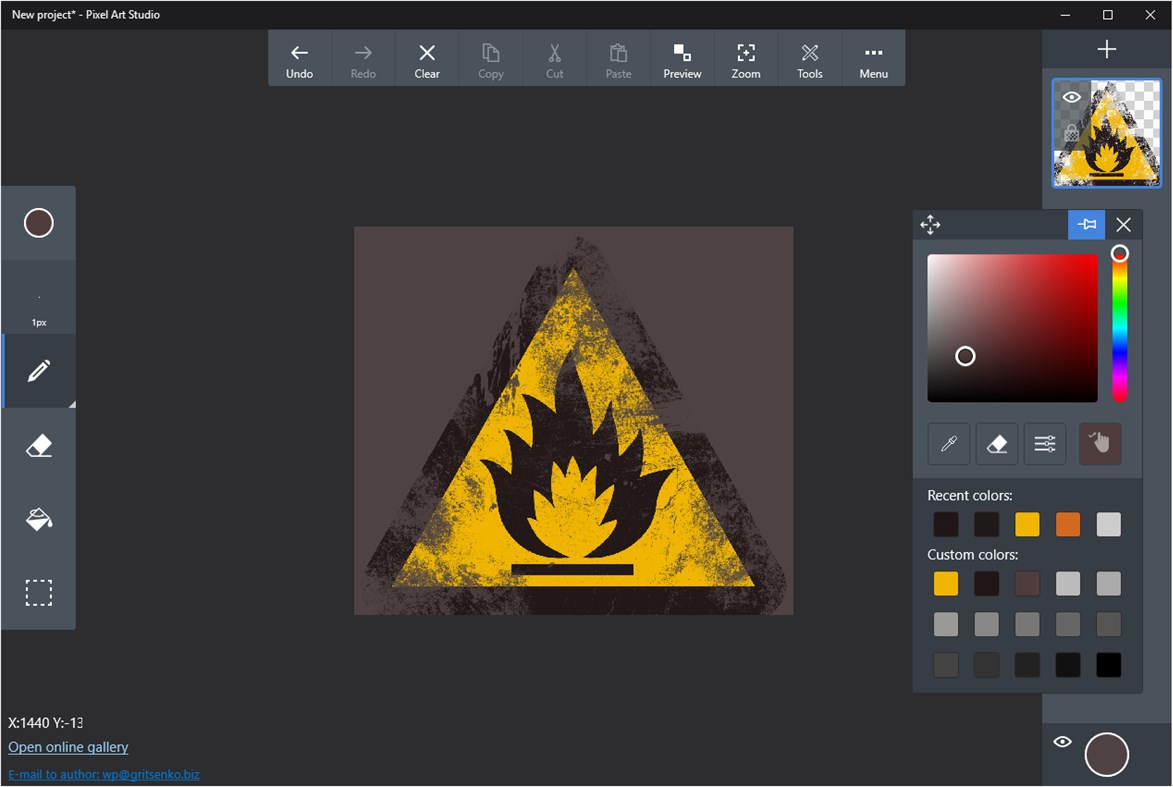Select the Eraser tool in the left sidebar
Screen dimensions: 1173x787
point(38,444)
